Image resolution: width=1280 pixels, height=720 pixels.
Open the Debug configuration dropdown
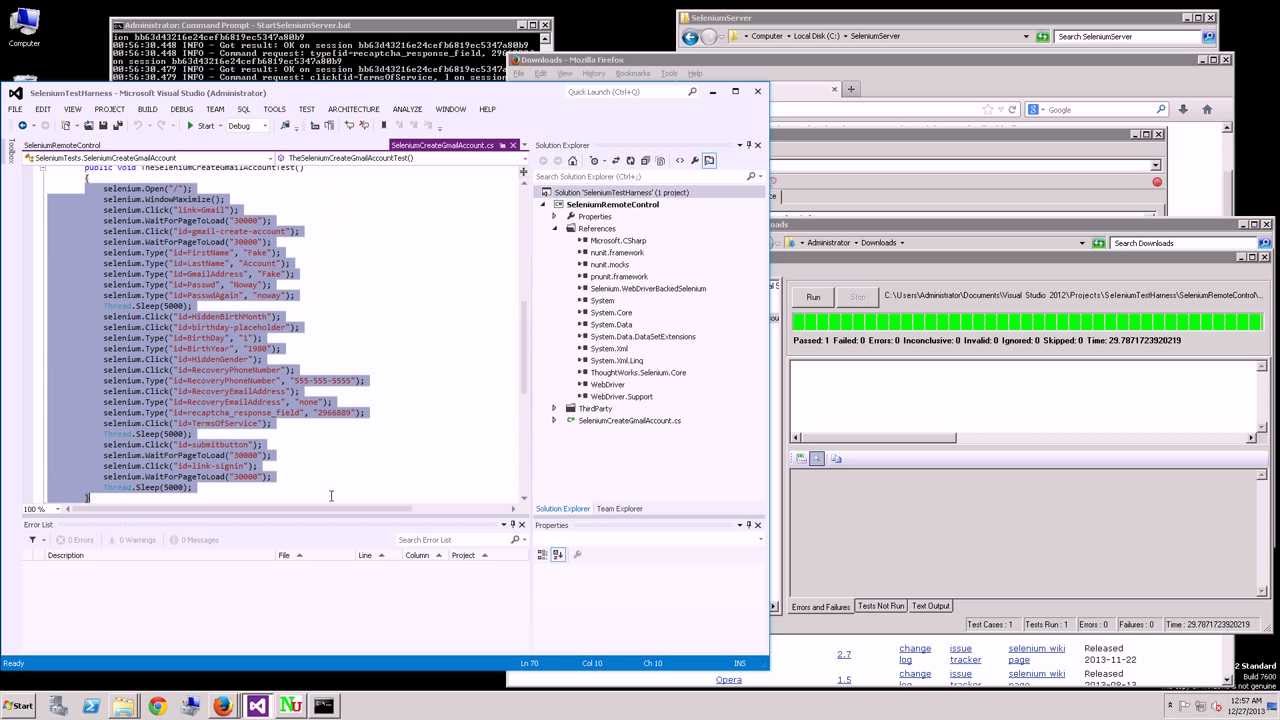pos(248,126)
